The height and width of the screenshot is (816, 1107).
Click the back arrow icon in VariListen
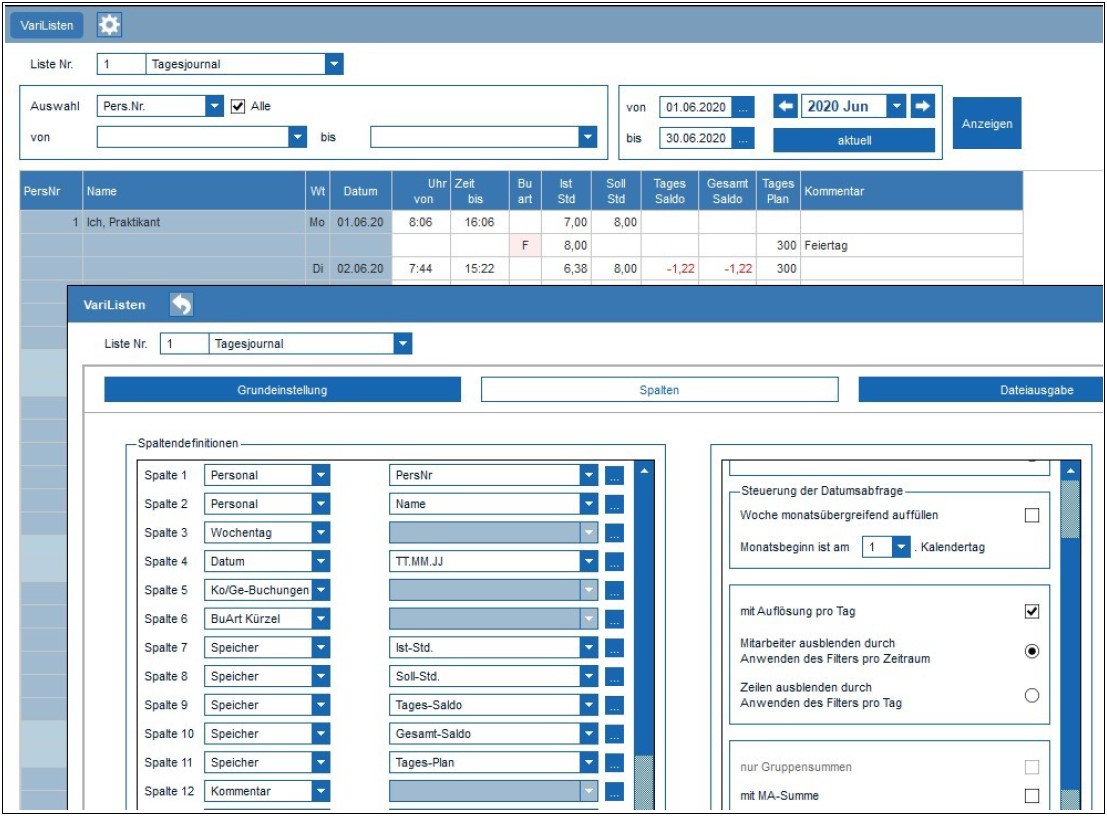(181, 305)
